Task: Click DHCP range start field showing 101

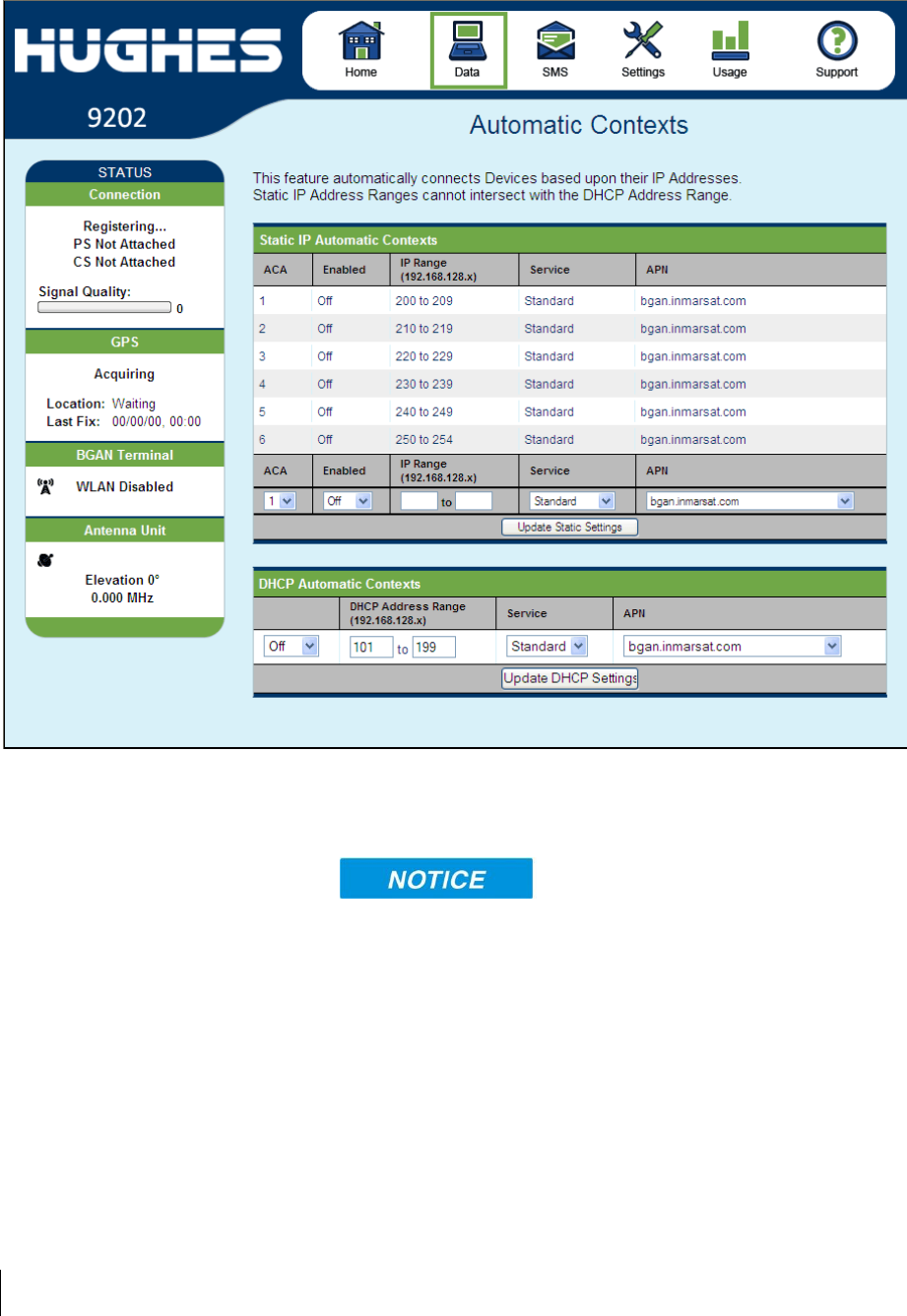Action: (x=370, y=647)
